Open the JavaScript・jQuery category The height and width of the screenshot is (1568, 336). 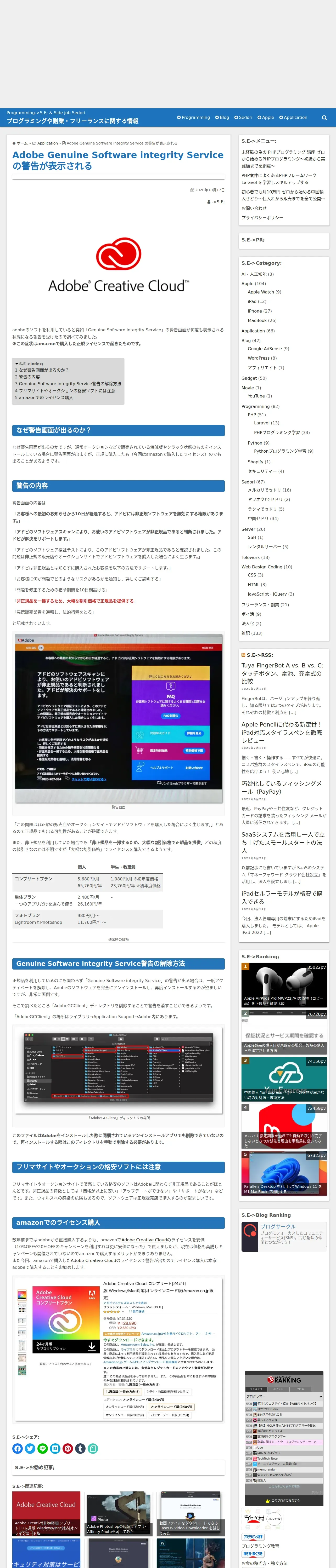pos(267,594)
